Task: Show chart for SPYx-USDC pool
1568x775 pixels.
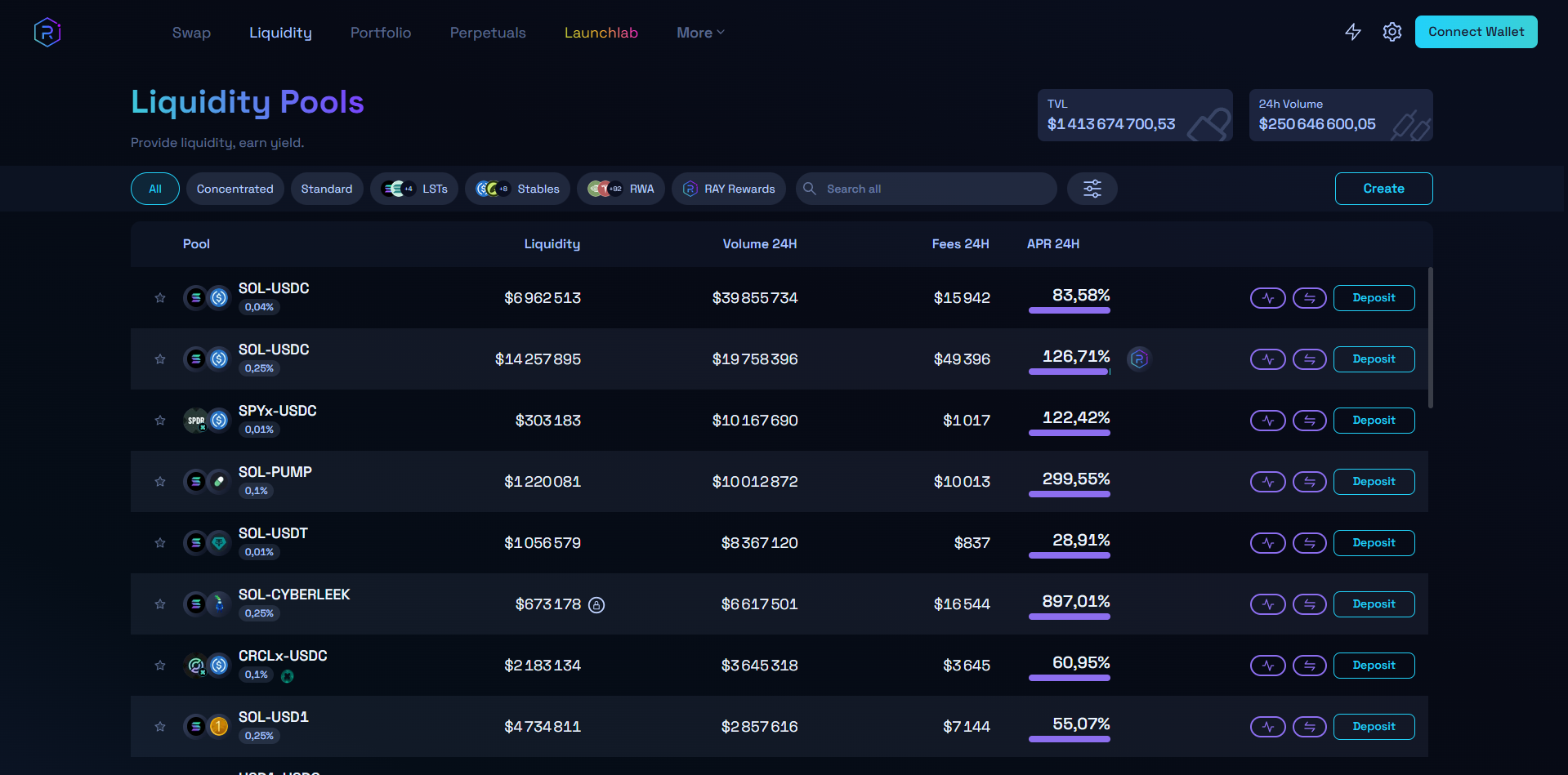Action: 1268,421
